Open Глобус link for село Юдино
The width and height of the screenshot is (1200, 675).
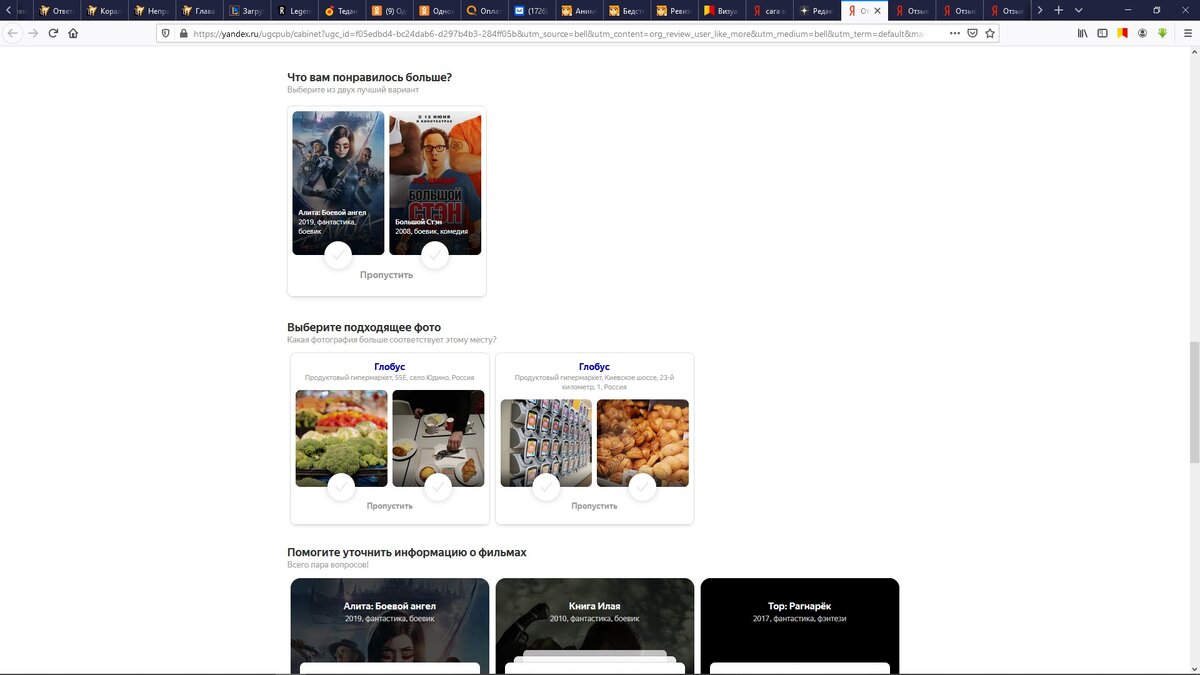pyautogui.click(x=389, y=367)
